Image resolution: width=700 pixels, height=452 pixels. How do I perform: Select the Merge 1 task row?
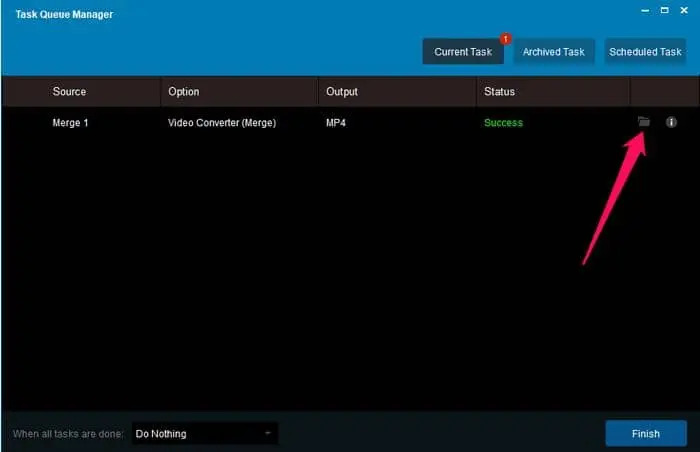point(70,123)
